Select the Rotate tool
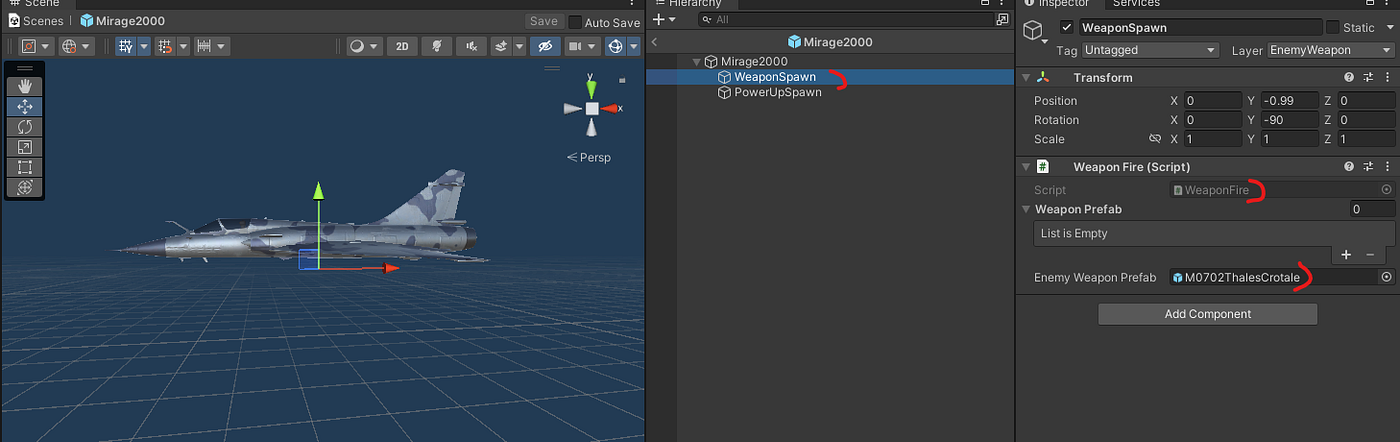Viewport: 1400px width, 442px height. pyautogui.click(x=25, y=126)
